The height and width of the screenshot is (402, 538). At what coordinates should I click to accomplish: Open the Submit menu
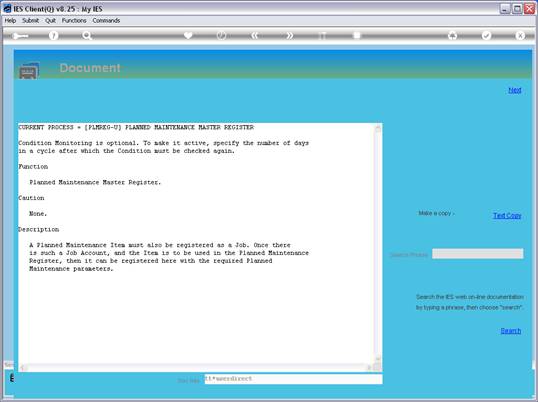pyautogui.click(x=31, y=21)
